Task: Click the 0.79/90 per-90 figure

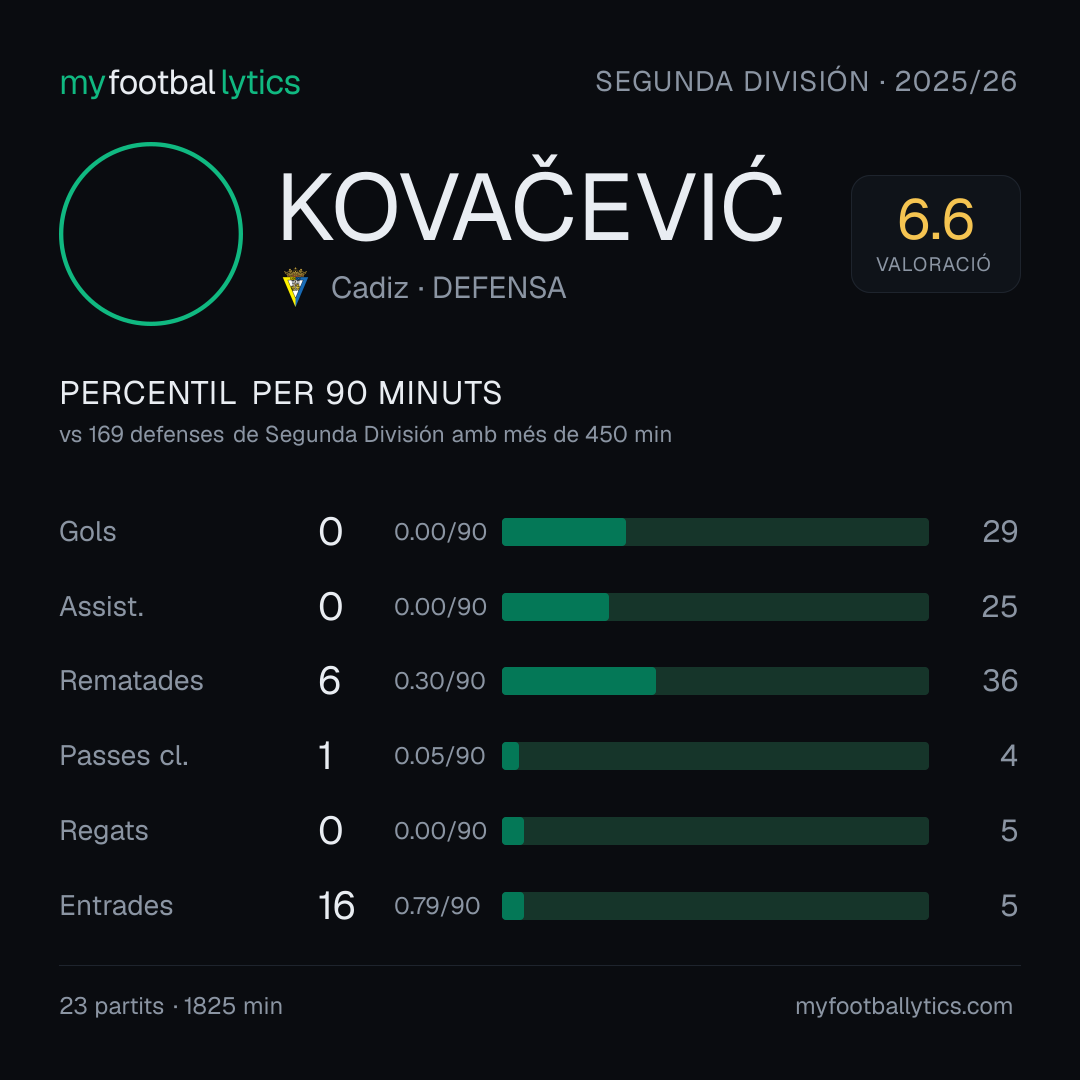Action: (x=437, y=906)
